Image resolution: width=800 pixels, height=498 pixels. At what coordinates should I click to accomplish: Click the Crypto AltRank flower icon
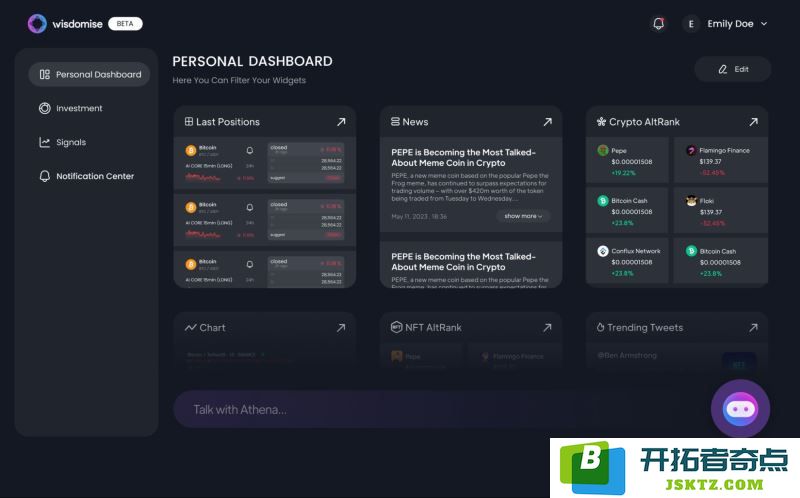602,121
